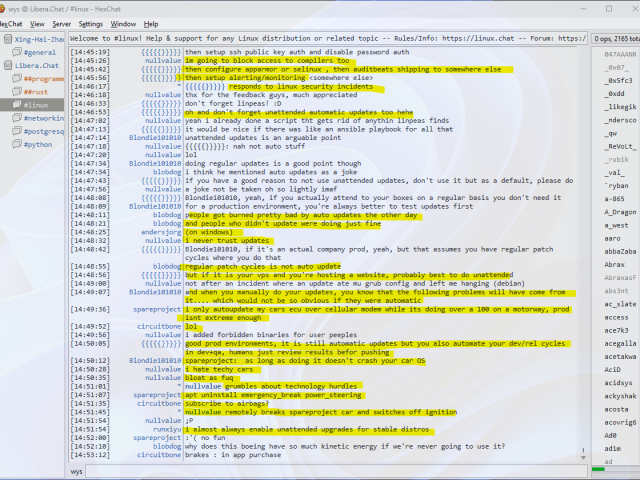Viewport: 640px width, 480px height.
Task: Click the #postgresql channel icon
Action: pyautogui.click(x=17, y=131)
